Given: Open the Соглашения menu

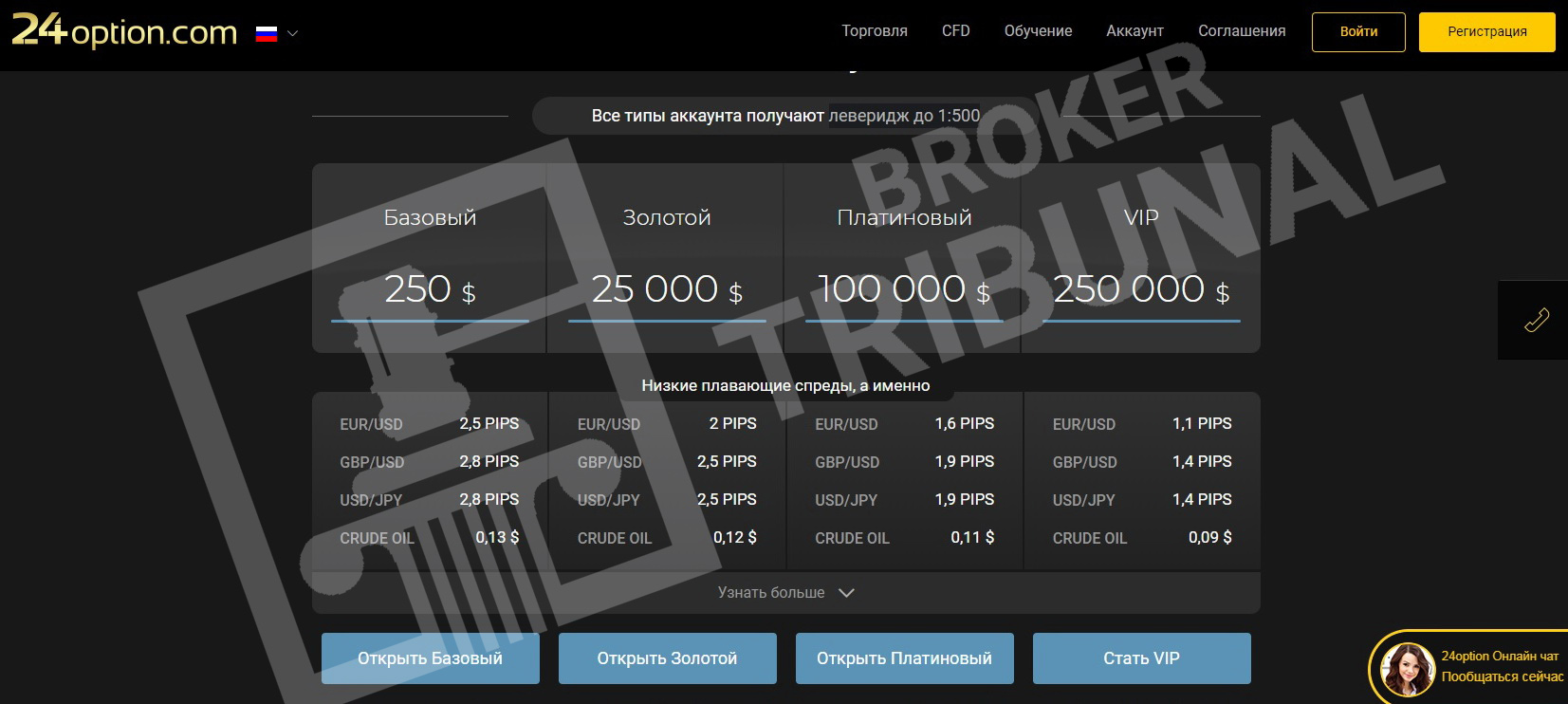Looking at the screenshot, I should [x=1242, y=31].
